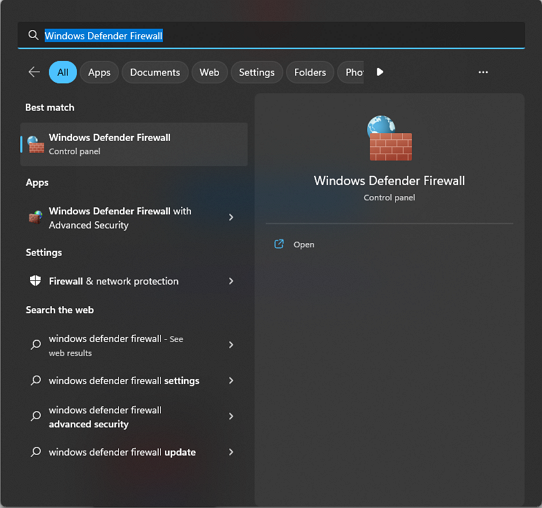Open Windows Defender Firewall via Open link
542x508 pixels.
click(x=303, y=244)
